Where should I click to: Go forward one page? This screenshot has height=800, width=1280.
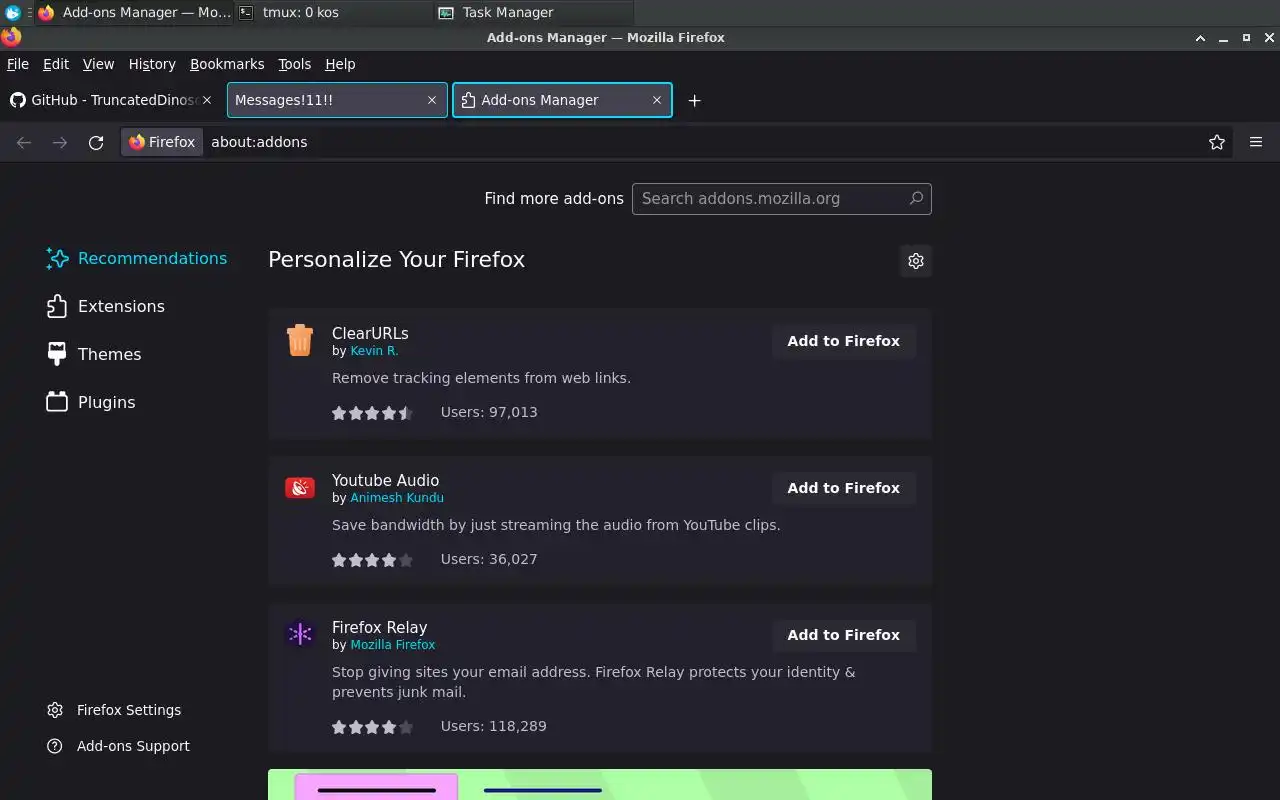60,142
